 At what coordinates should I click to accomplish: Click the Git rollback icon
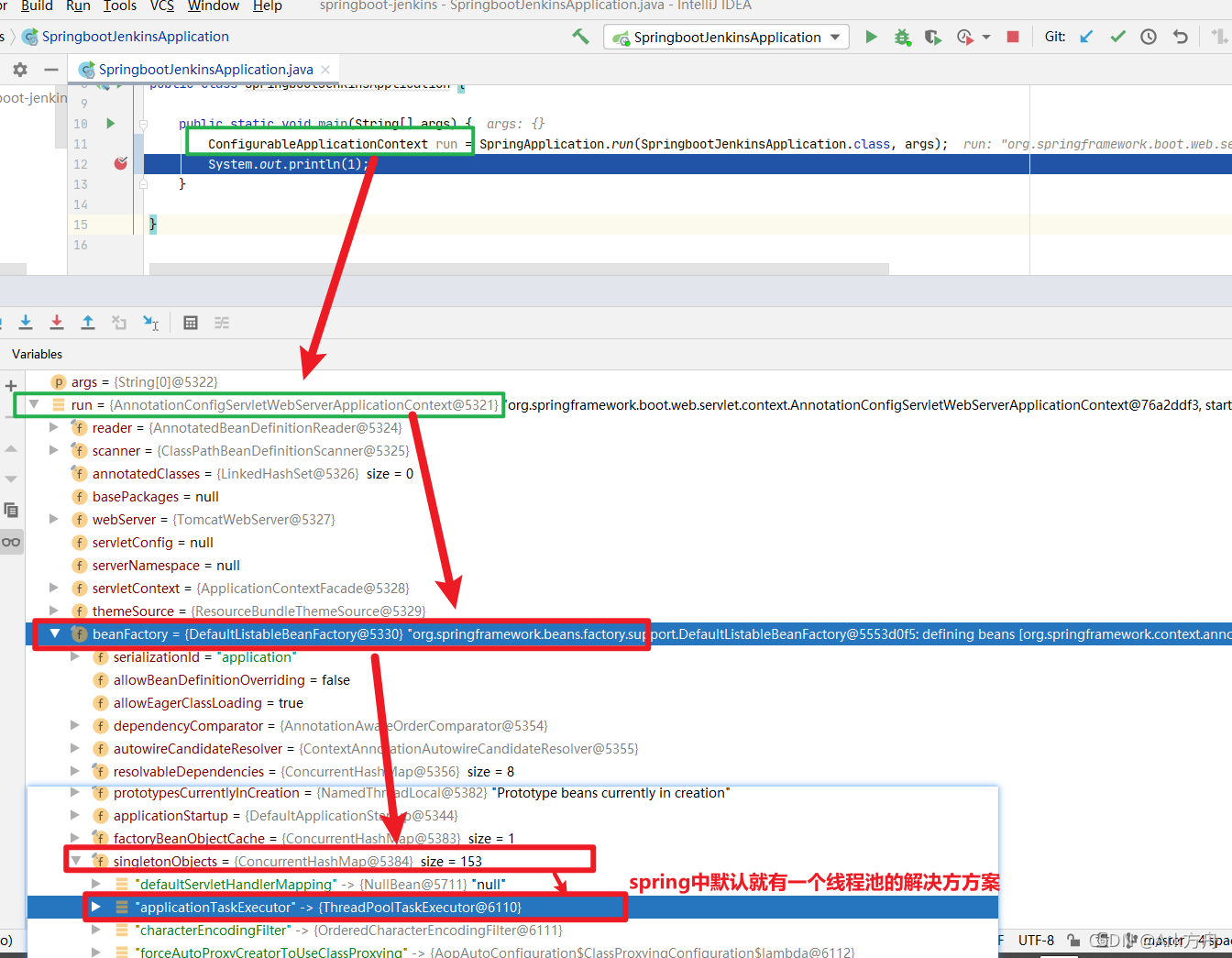[1180, 37]
